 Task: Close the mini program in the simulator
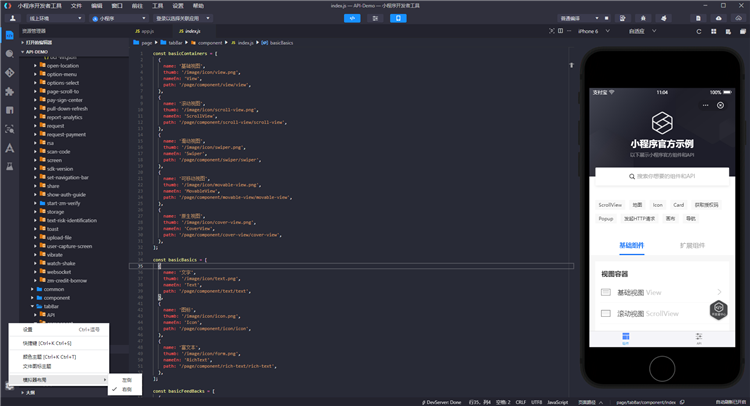click(720, 105)
